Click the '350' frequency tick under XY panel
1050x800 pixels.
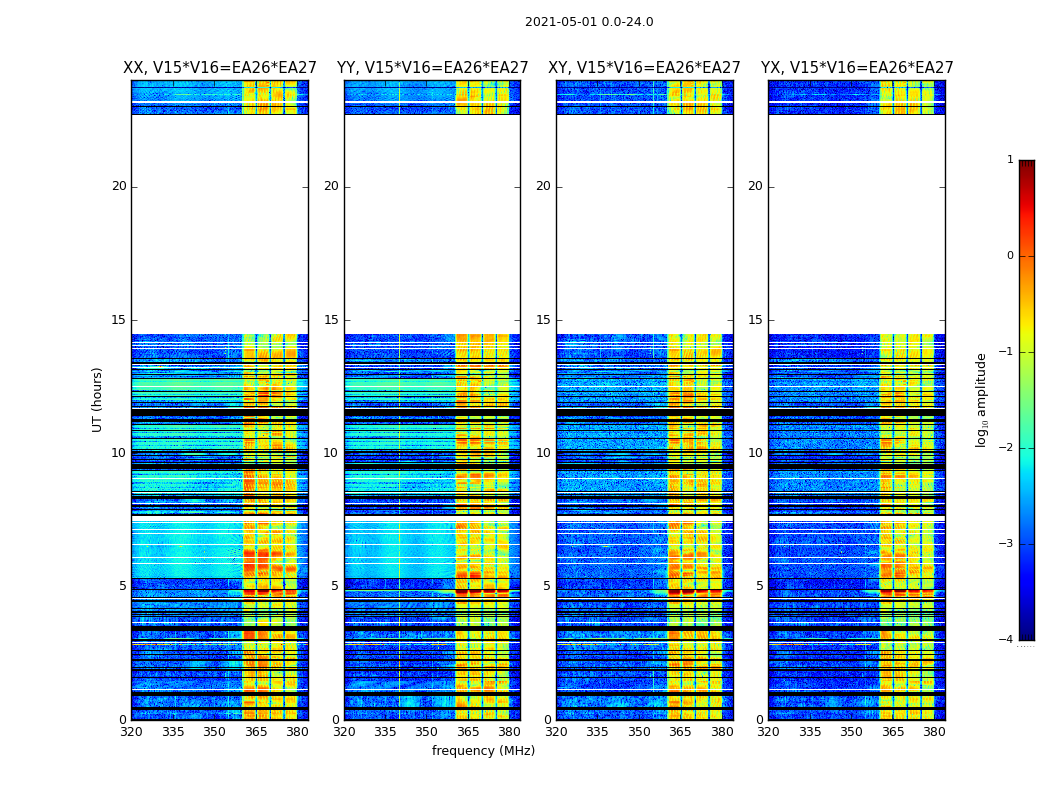click(639, 732)
